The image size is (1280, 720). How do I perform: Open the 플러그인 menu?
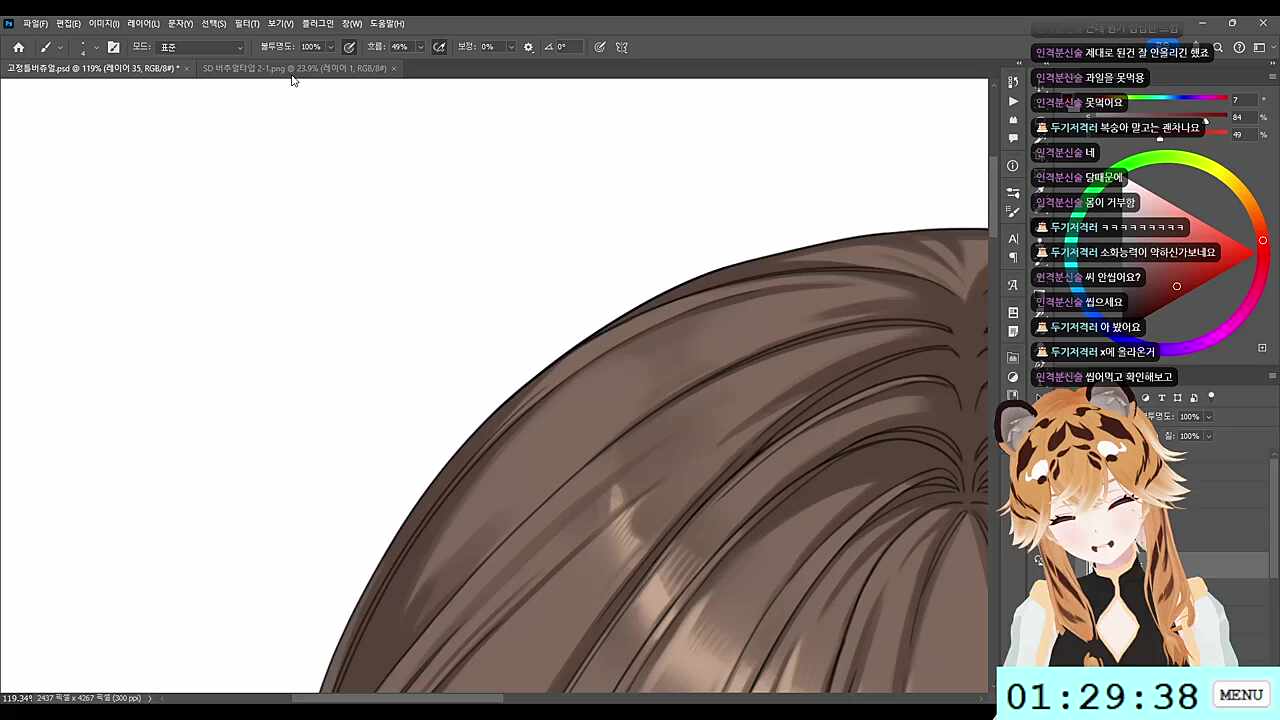click(318, 23)
